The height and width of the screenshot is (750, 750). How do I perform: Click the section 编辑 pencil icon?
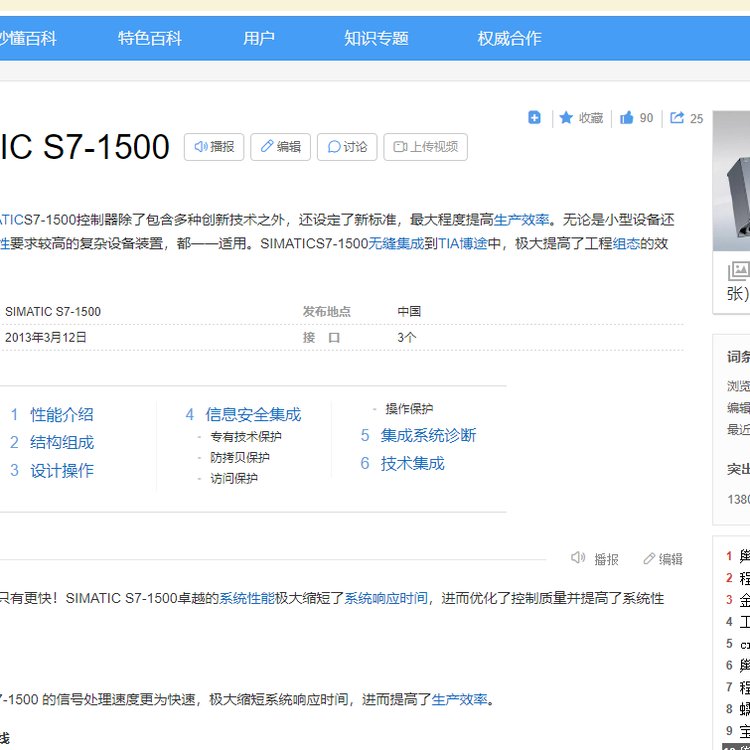[x=649, y=559]
